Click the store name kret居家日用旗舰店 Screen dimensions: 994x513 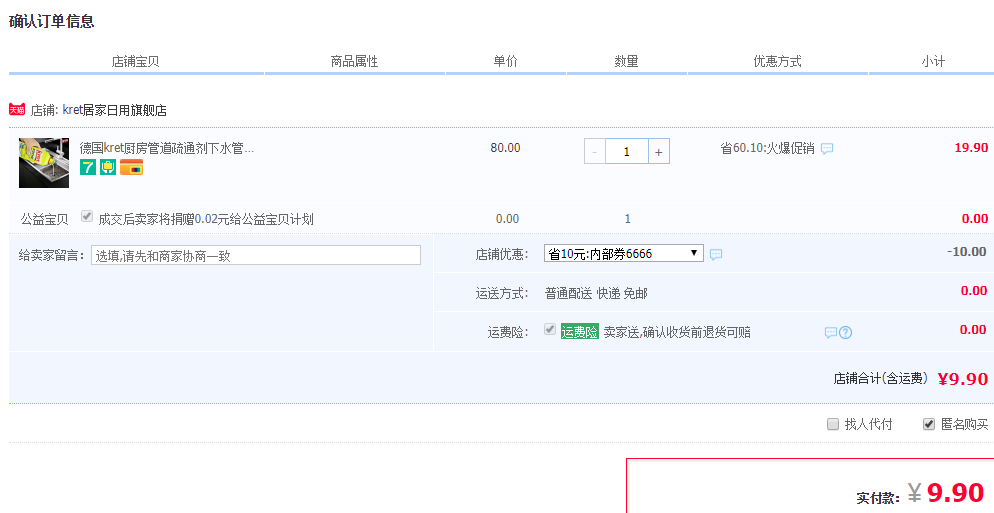pyautogui.click(x=115, y=110)
